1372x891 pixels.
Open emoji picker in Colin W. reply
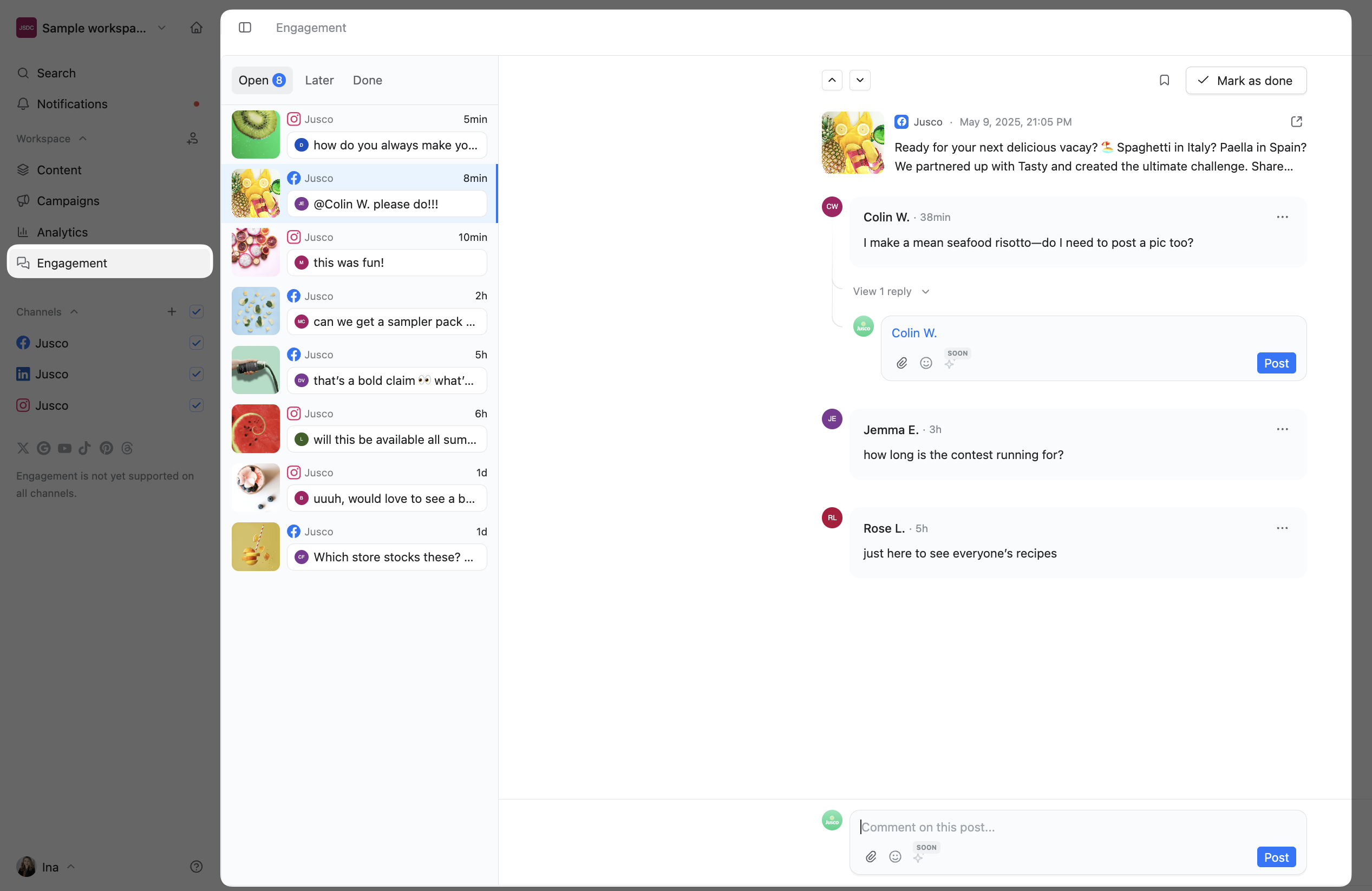pyautogui.click(x=926, y=363)
